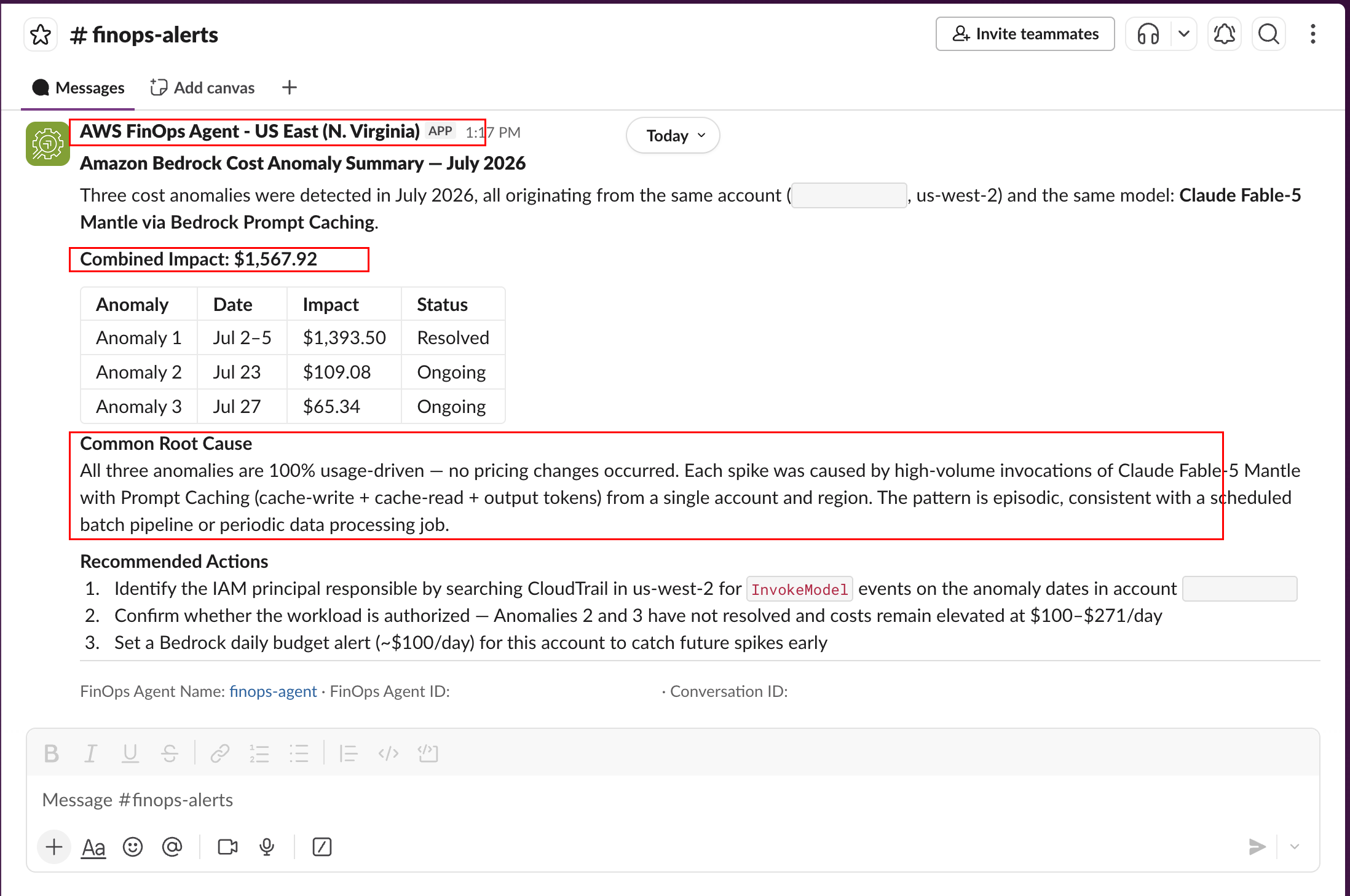
Task: Star the finops-alerts channel
Action: click(x=41, y=34)
